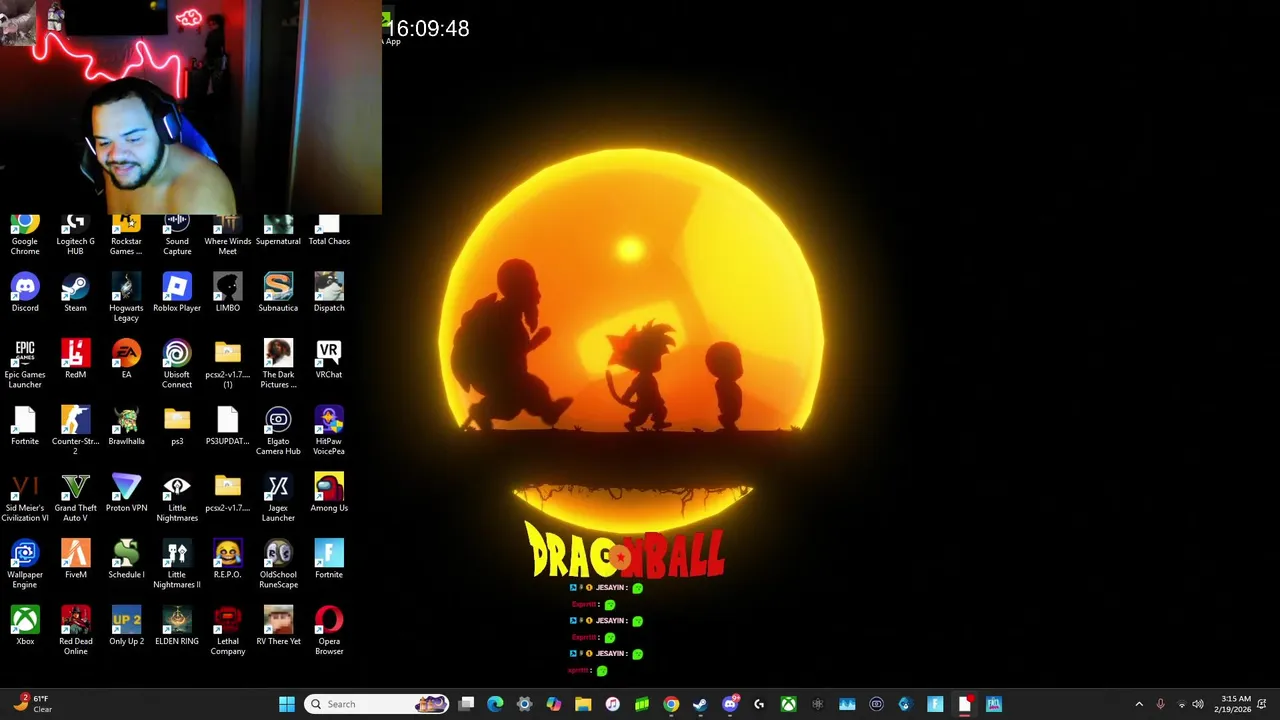Viewport: 1280px width, 720px height.
Task: Open Discord from the taskbar
Action: (730, 704)
